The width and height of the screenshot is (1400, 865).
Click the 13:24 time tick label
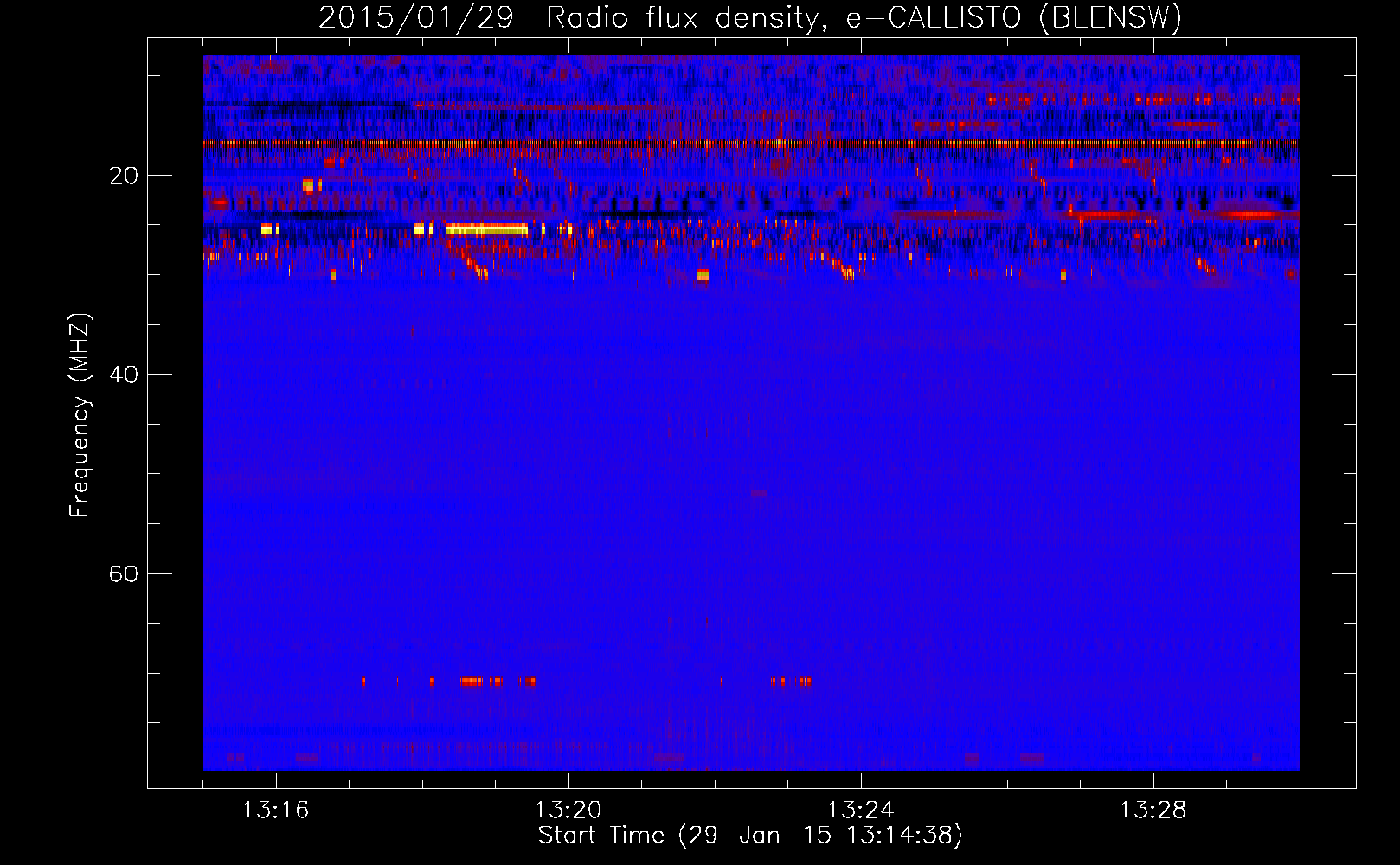(860, 811)
